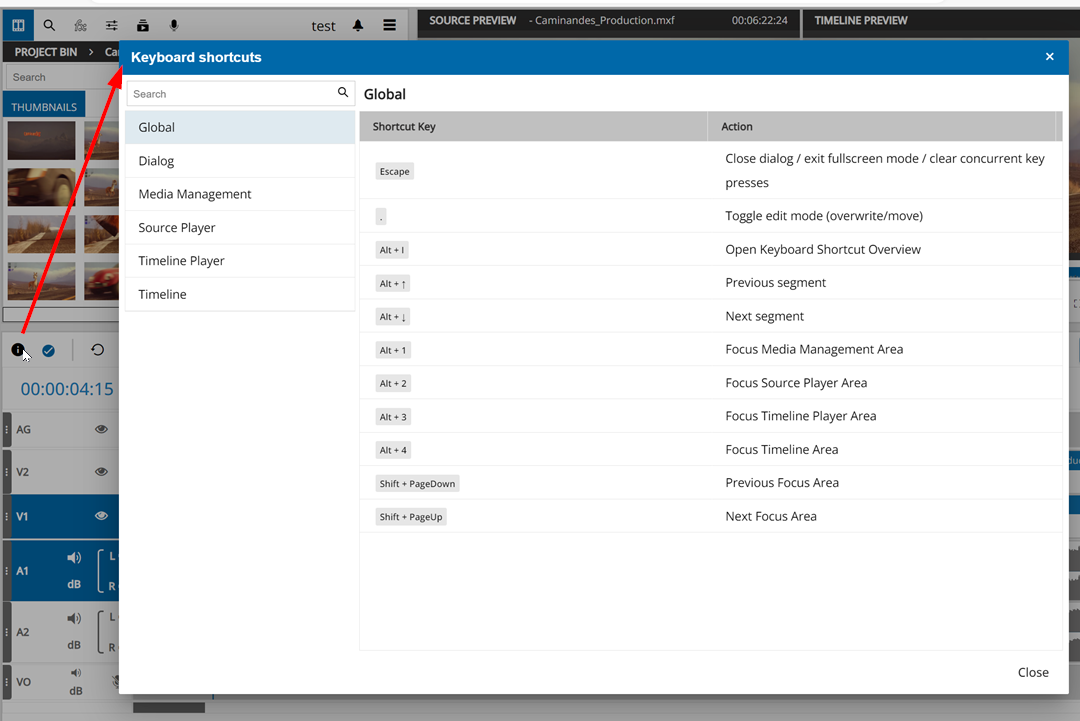Open the notifications bell

click(x=358, y=26)
